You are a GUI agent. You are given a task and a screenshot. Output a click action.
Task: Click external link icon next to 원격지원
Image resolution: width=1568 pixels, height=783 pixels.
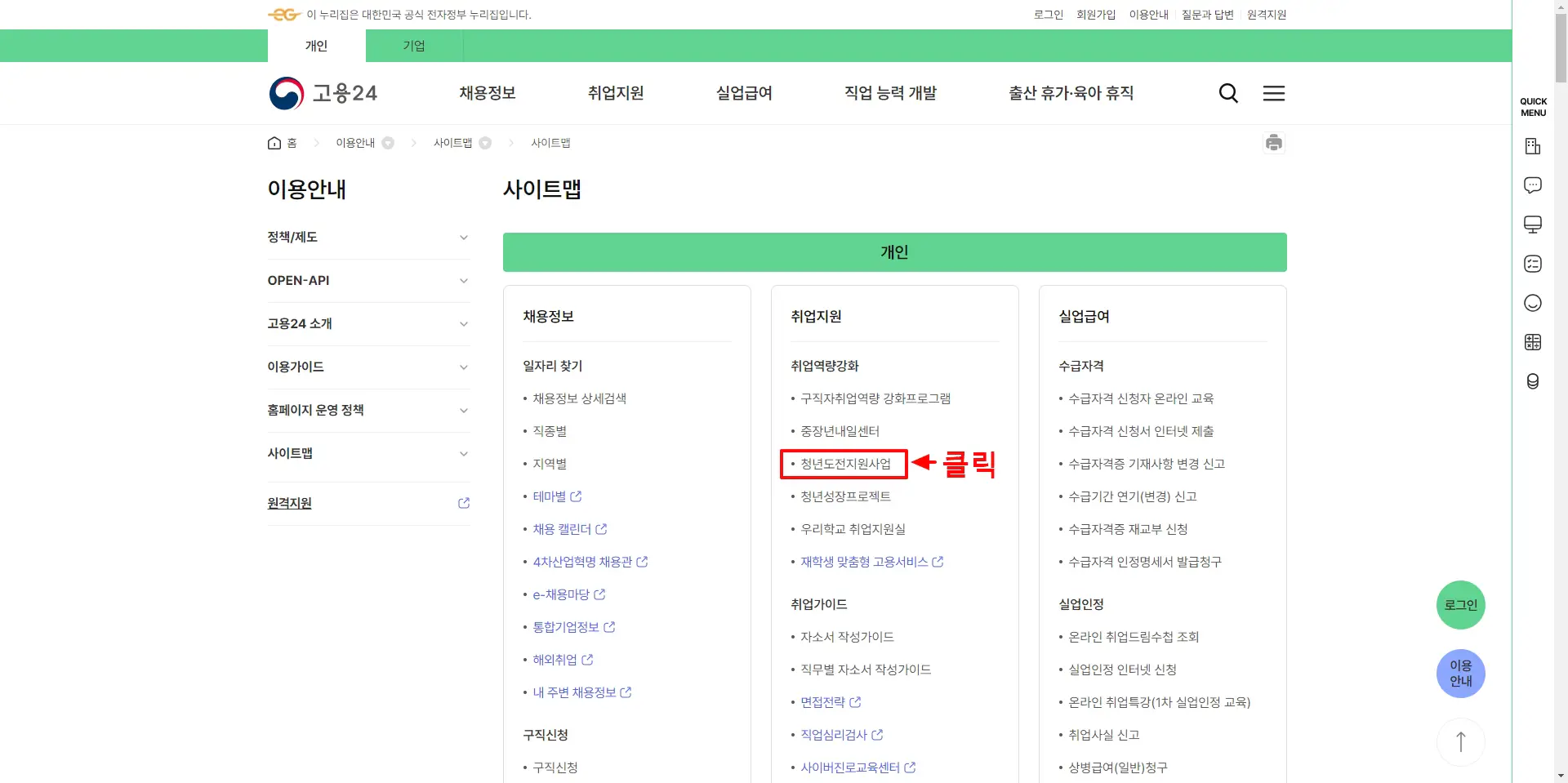pos(464,503)
